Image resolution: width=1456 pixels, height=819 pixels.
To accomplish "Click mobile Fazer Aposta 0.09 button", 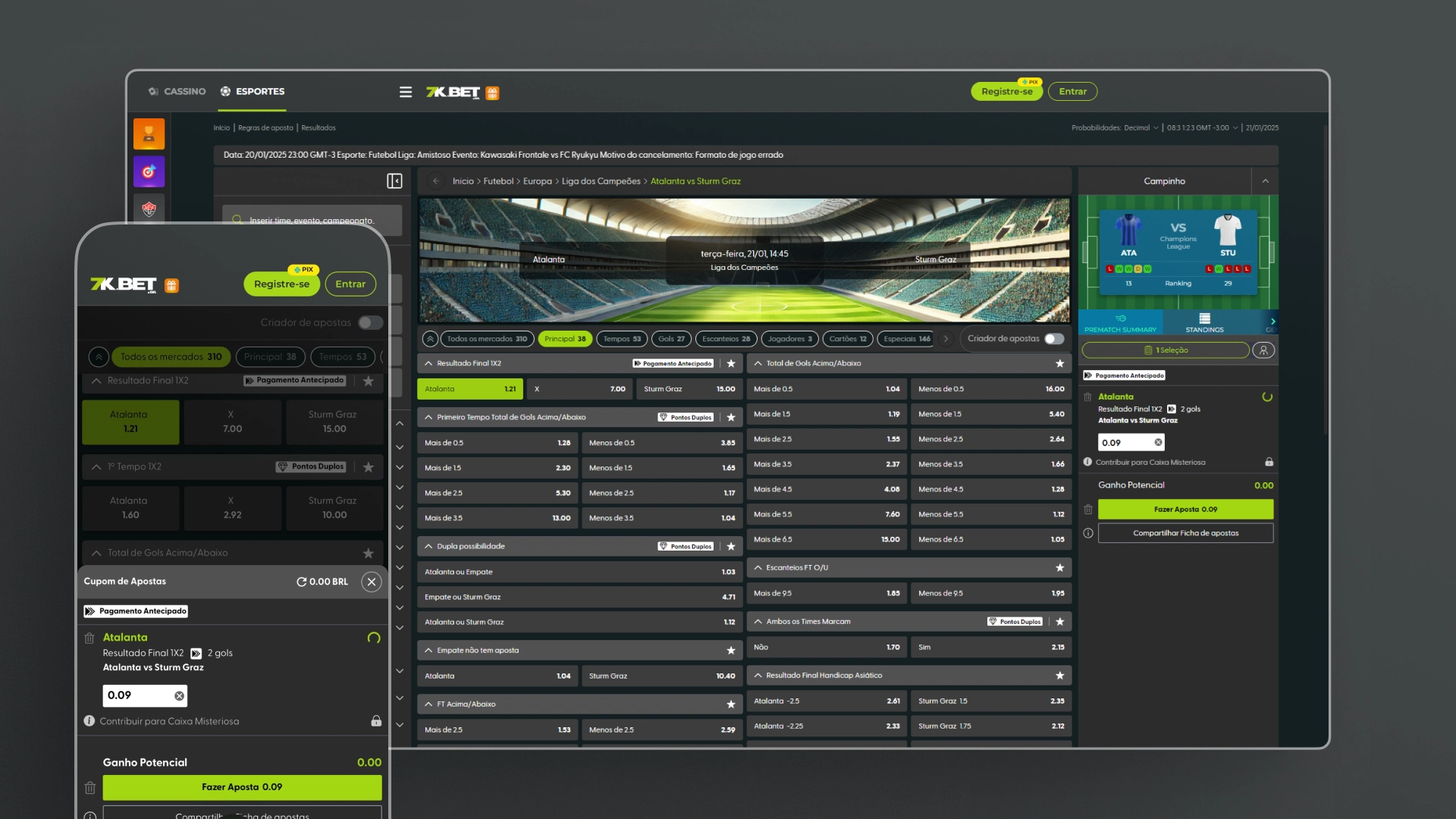I will [242, 787].
